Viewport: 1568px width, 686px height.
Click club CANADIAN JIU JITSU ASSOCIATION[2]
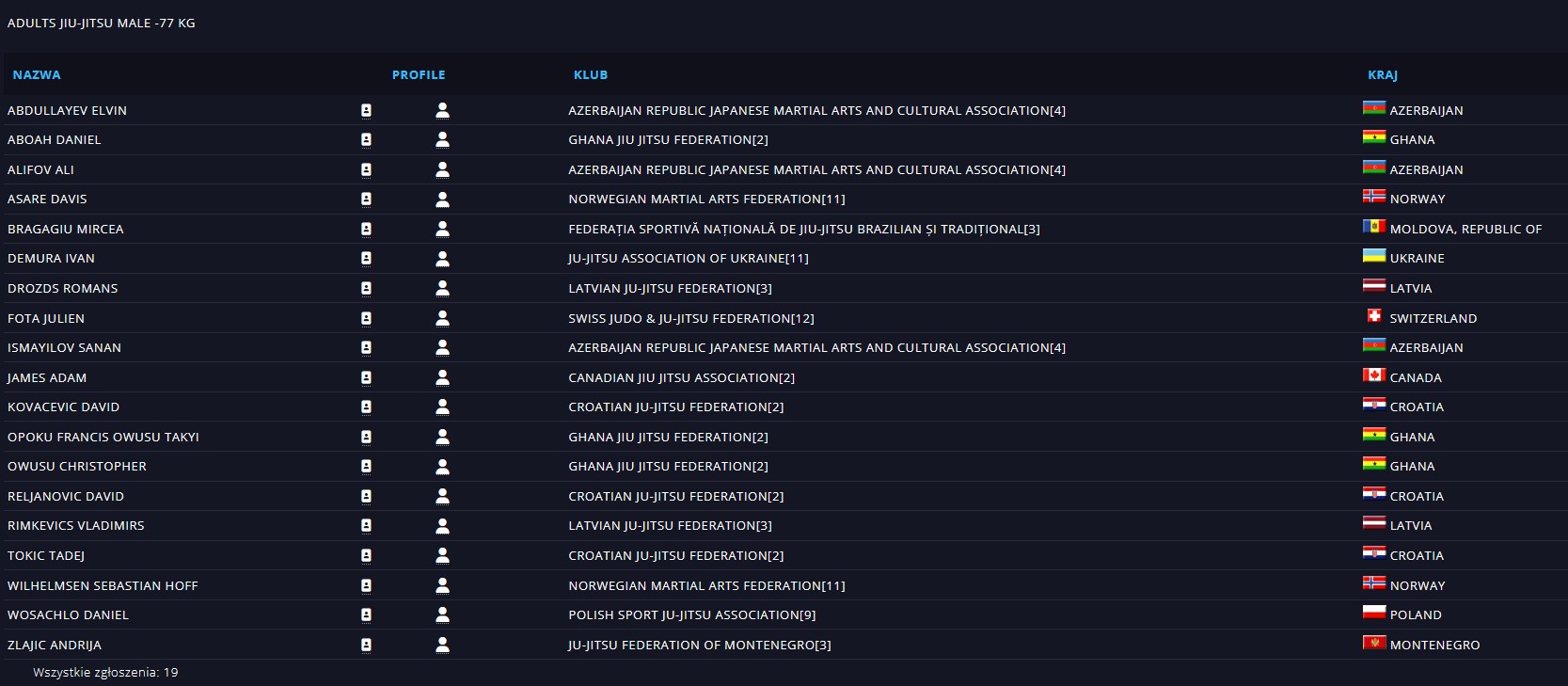click(x=681, y=377)
